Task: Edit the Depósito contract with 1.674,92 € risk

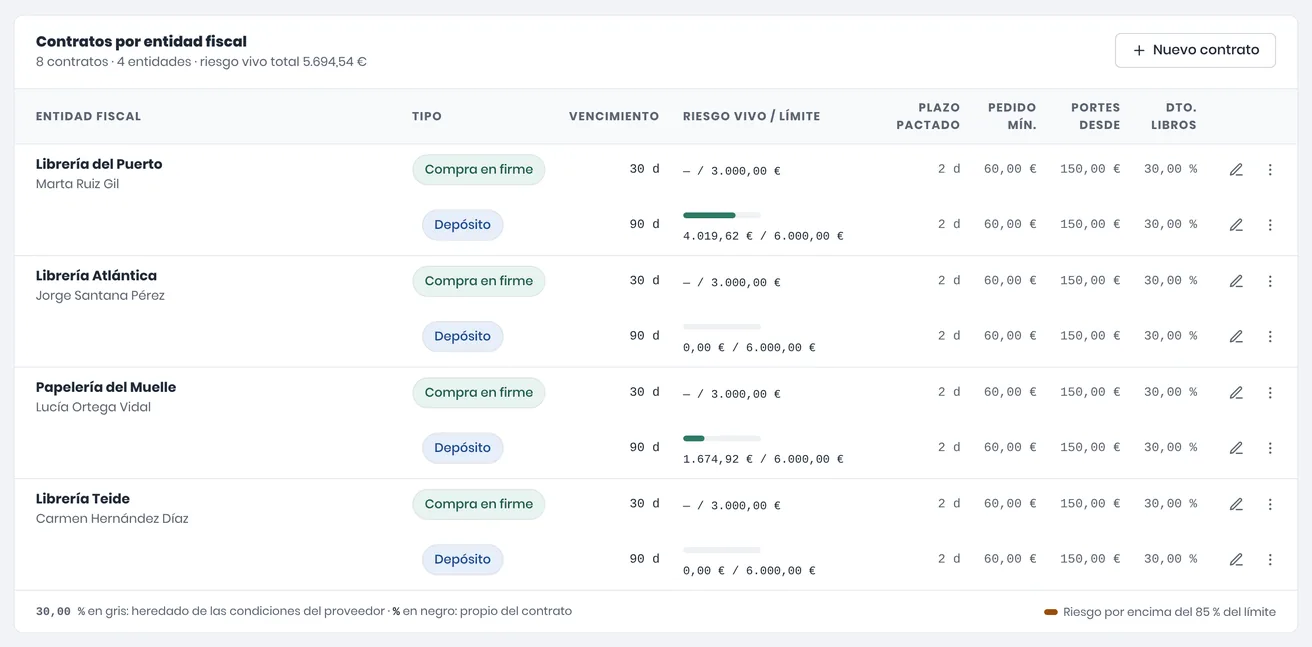Action: [x=1236, y=448]
